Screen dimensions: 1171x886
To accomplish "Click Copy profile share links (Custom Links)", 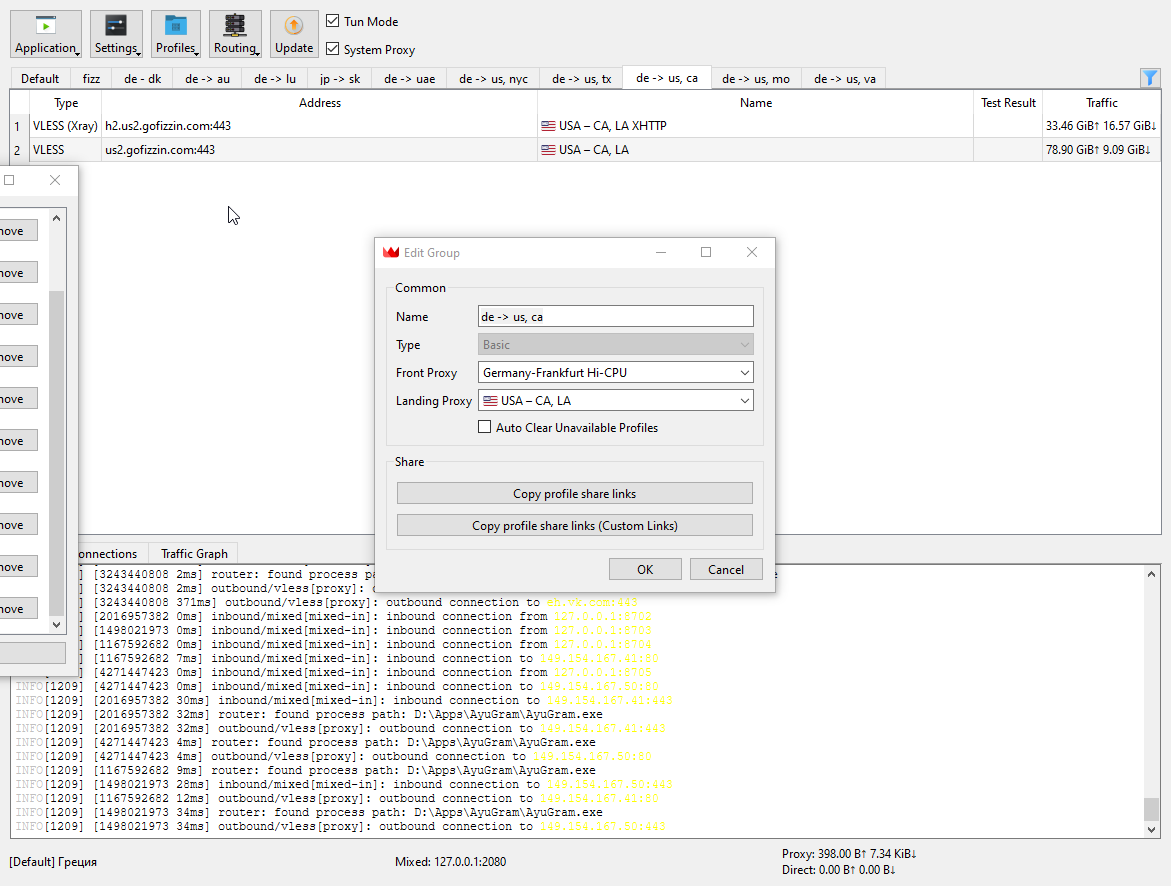I will [574, 525].
